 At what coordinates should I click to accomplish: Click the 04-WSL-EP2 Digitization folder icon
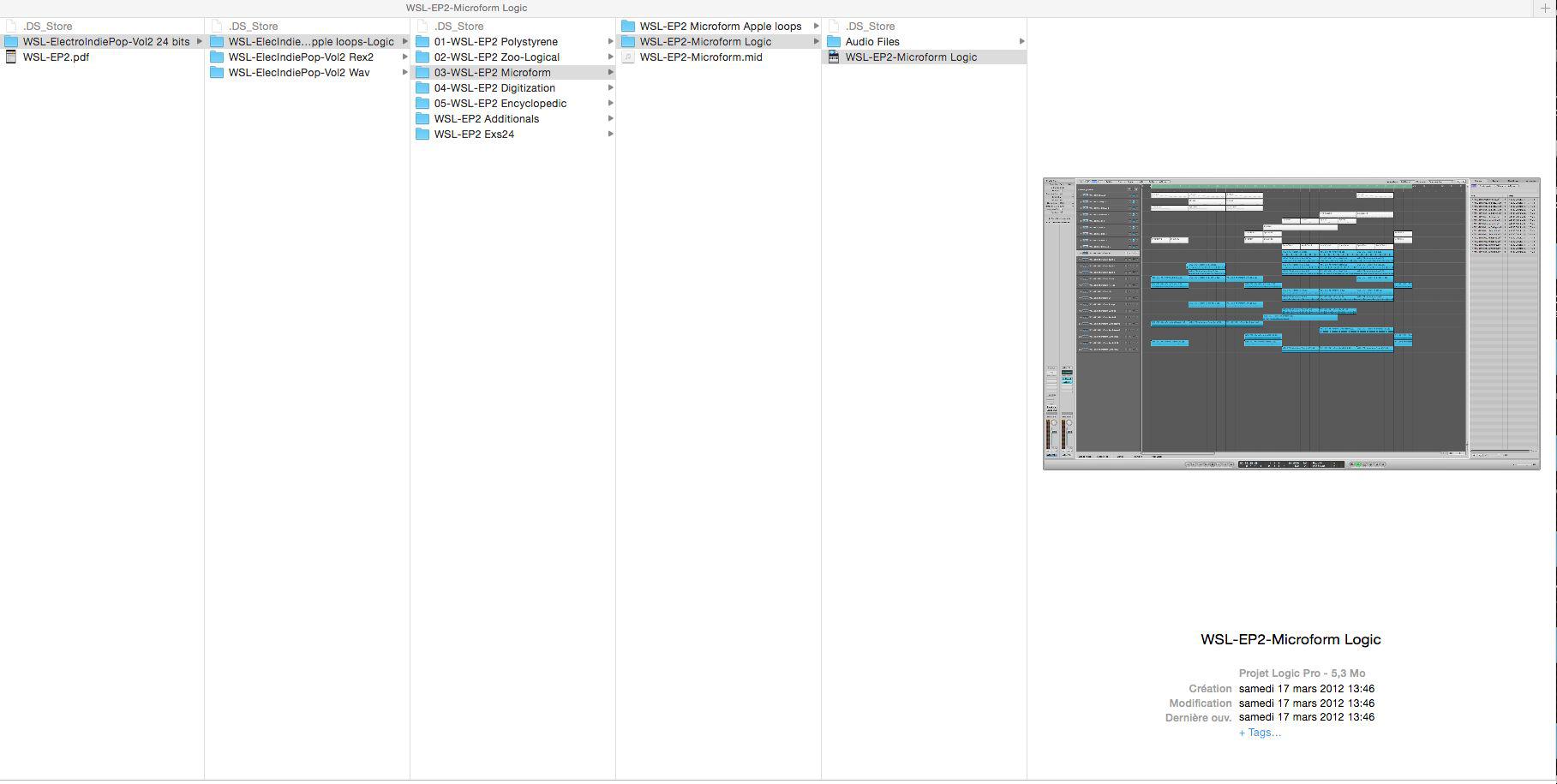point(422,87)
